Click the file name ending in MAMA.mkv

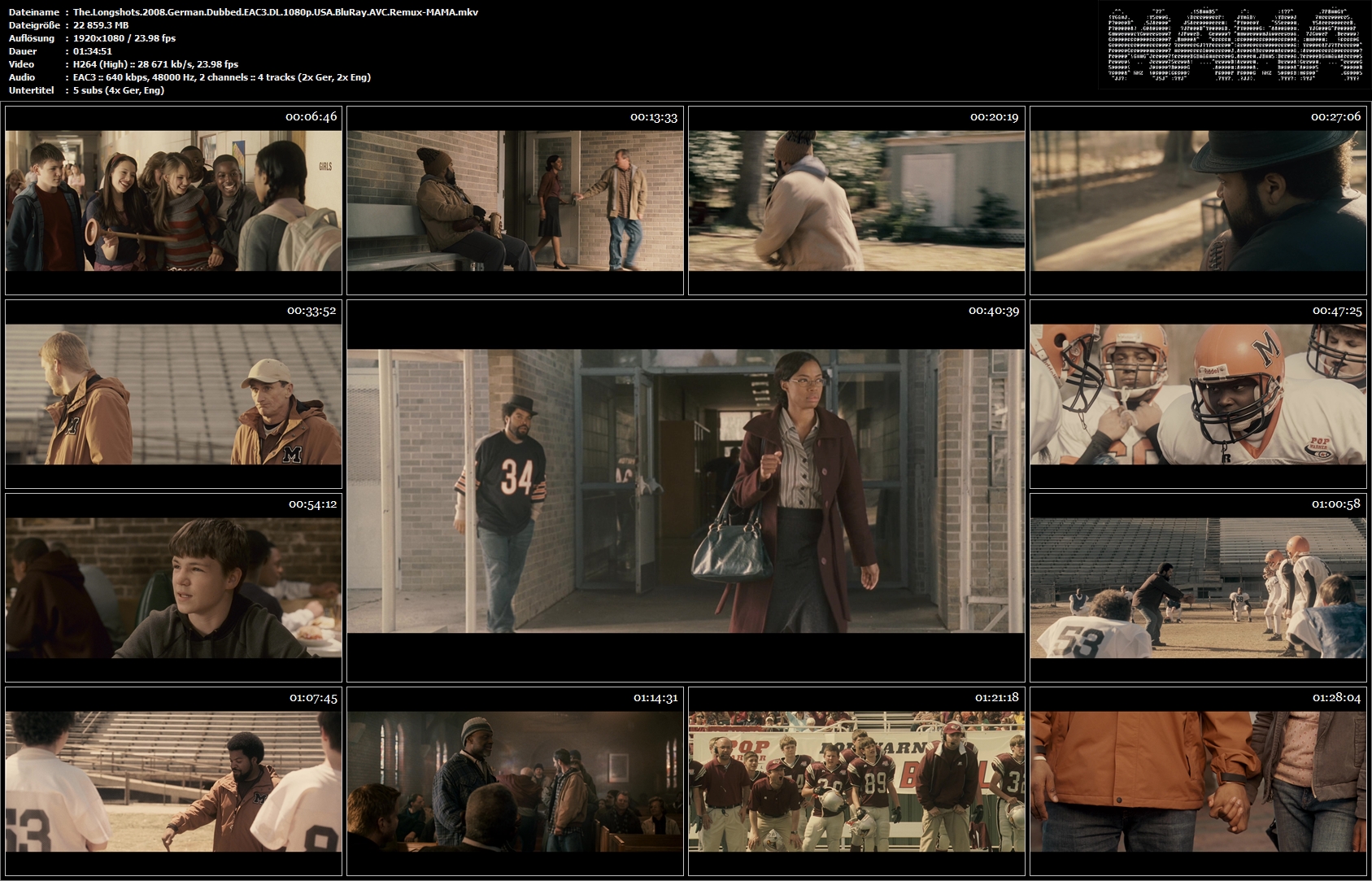[276, 12]
